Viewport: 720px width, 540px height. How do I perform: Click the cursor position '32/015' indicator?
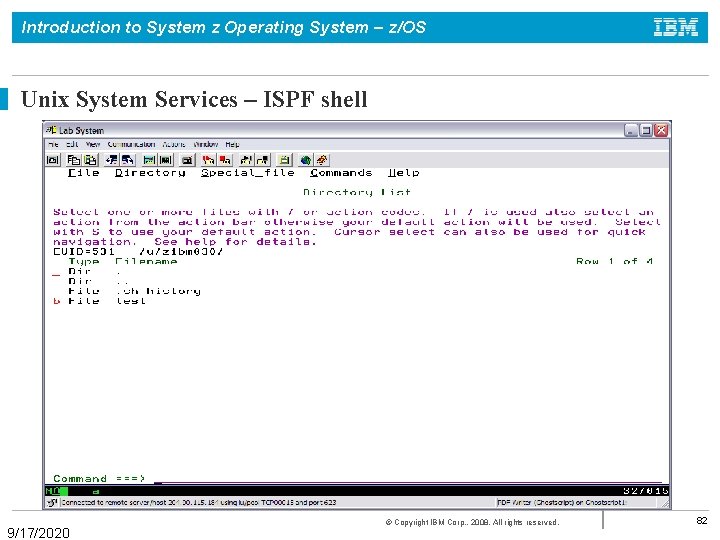pos(646,491)
